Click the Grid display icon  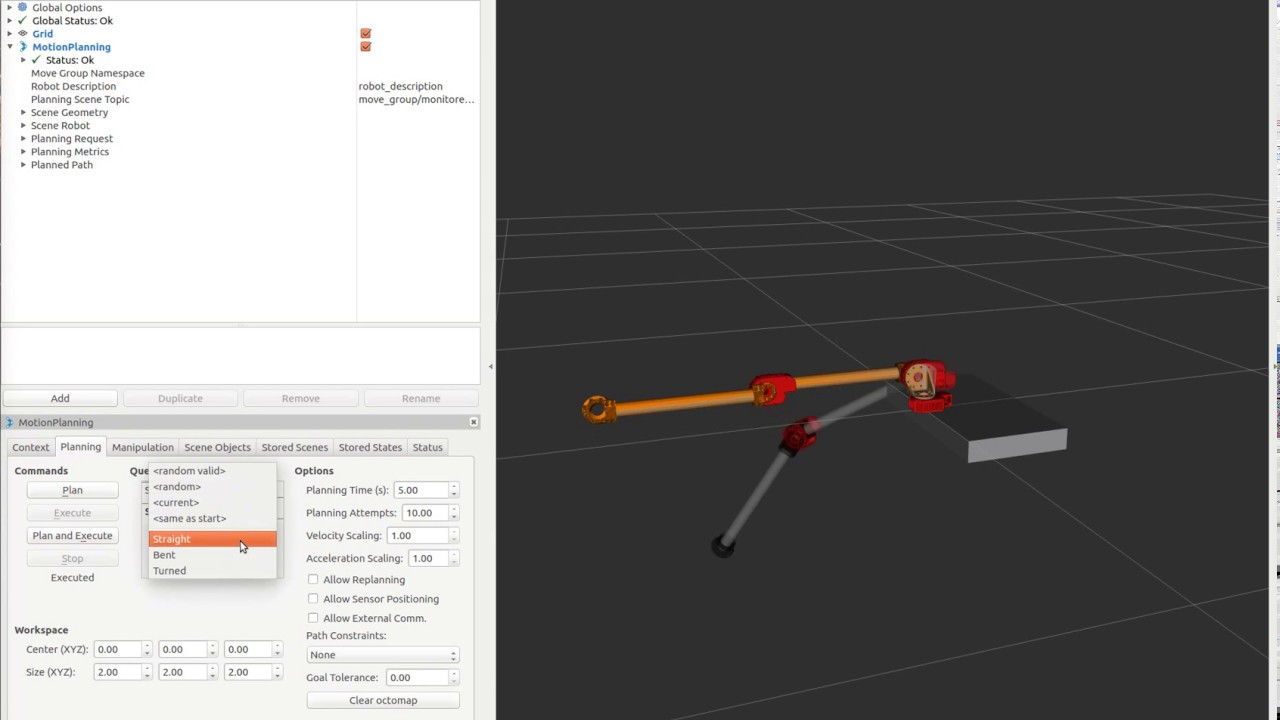click(x=23, y=33)
